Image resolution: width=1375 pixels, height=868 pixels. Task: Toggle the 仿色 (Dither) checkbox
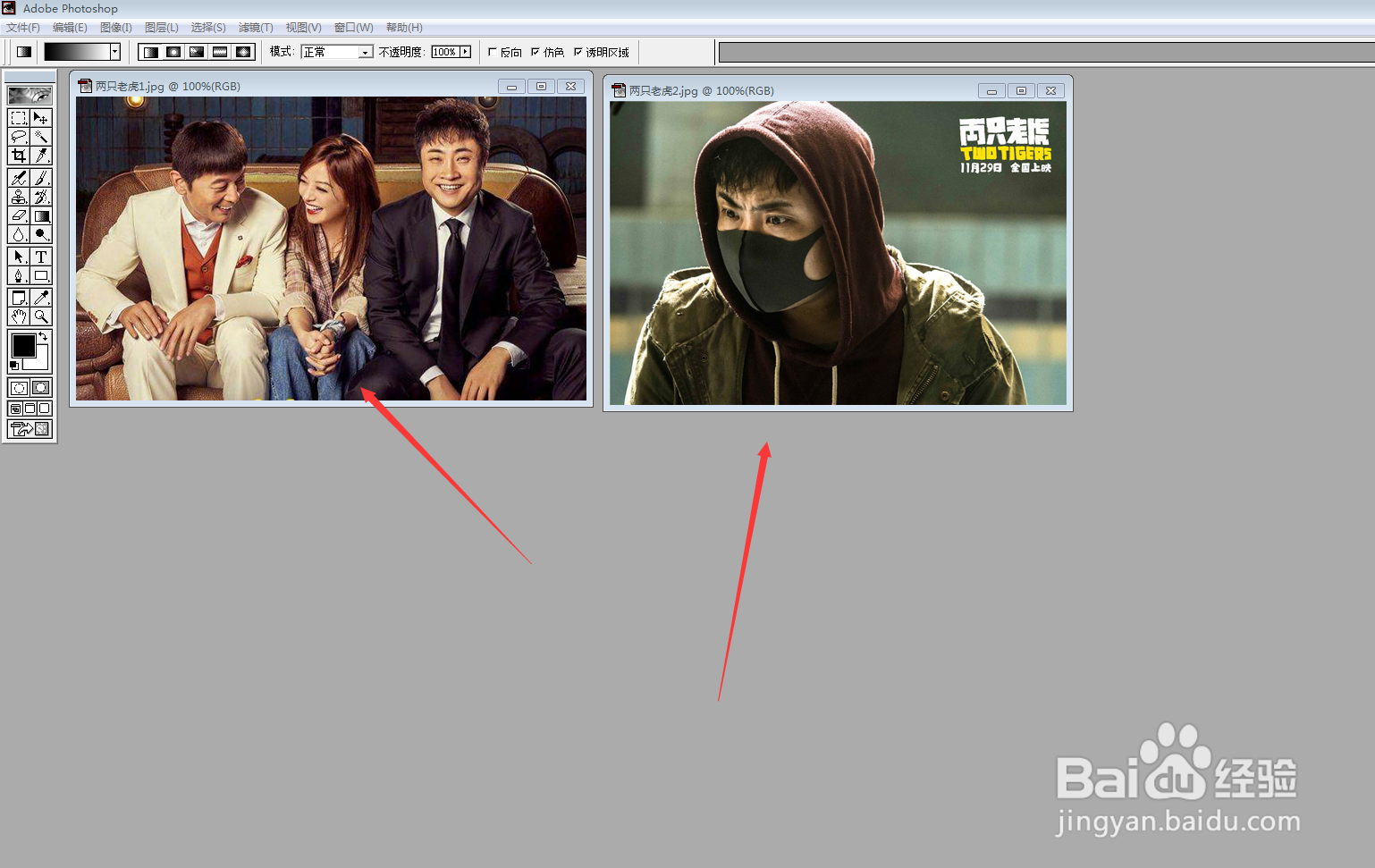536,52
